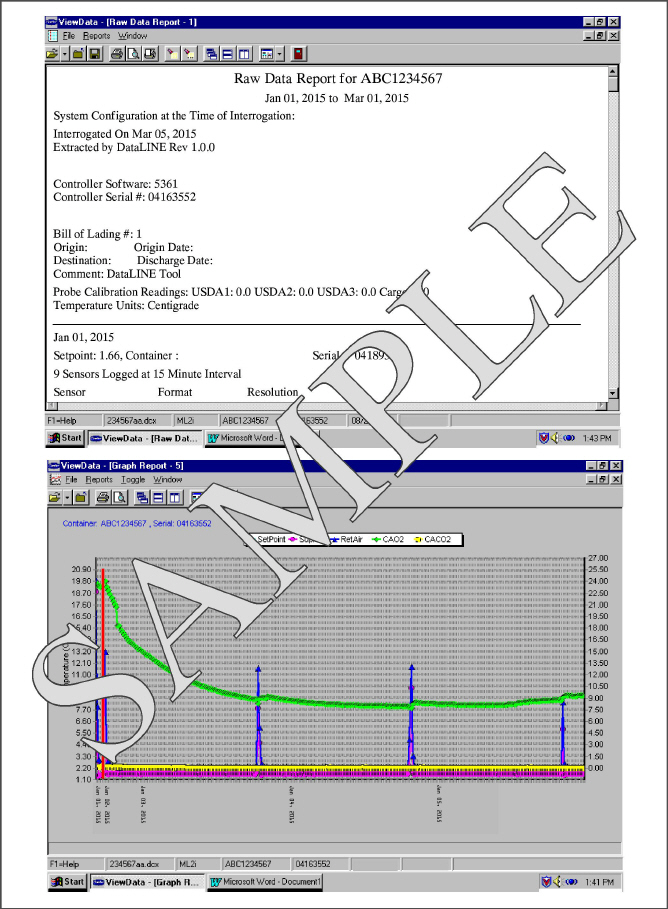Click 'ABC1234567' in Graph Report status bar
668x909 pixels.
[248, 864]
